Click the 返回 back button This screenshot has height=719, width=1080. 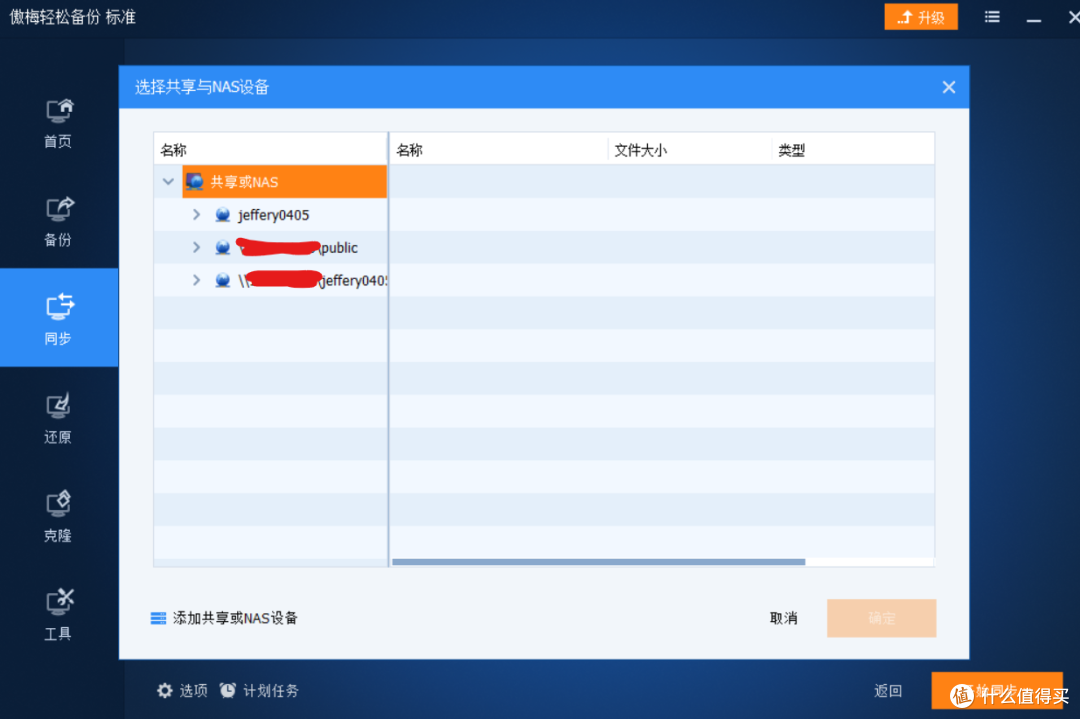[888, 691]
